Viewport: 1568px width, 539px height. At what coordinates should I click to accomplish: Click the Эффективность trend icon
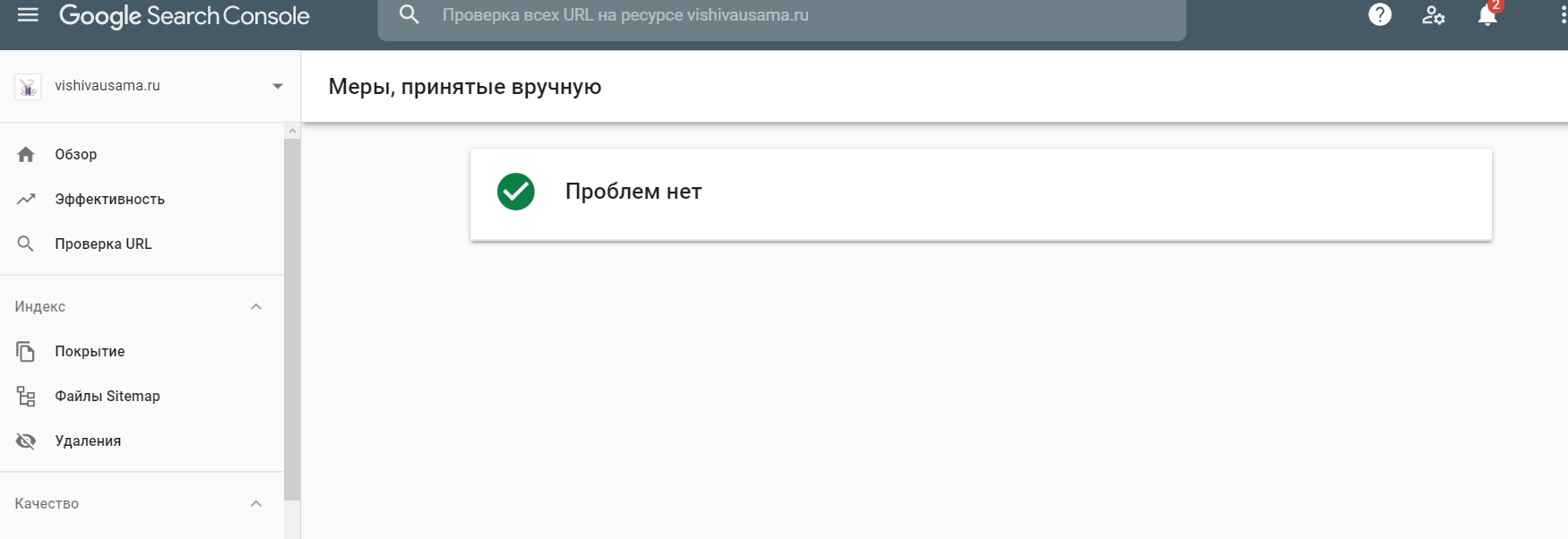point(26,200)
